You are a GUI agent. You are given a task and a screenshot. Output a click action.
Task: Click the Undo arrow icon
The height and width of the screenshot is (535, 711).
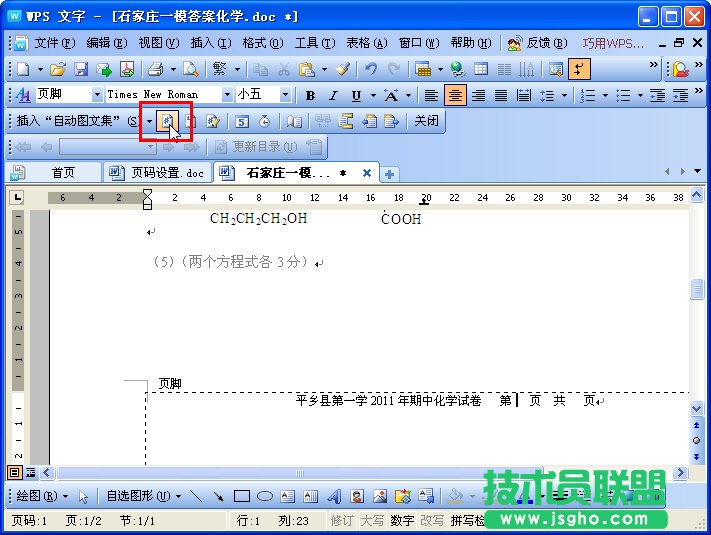point(371,69)
